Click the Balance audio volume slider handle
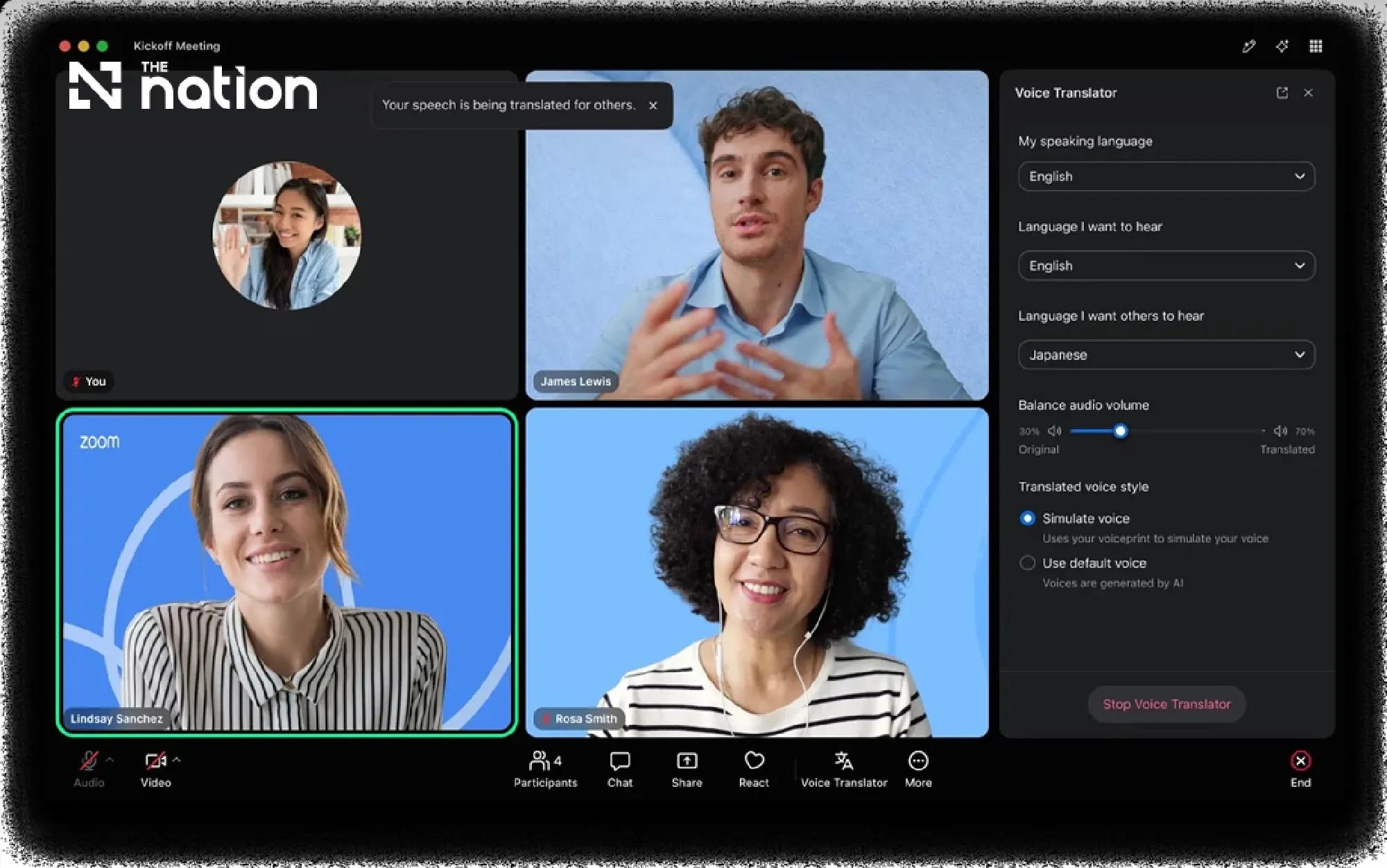This screenshot has width=1387, height=868. click(x=1120, y=431)
